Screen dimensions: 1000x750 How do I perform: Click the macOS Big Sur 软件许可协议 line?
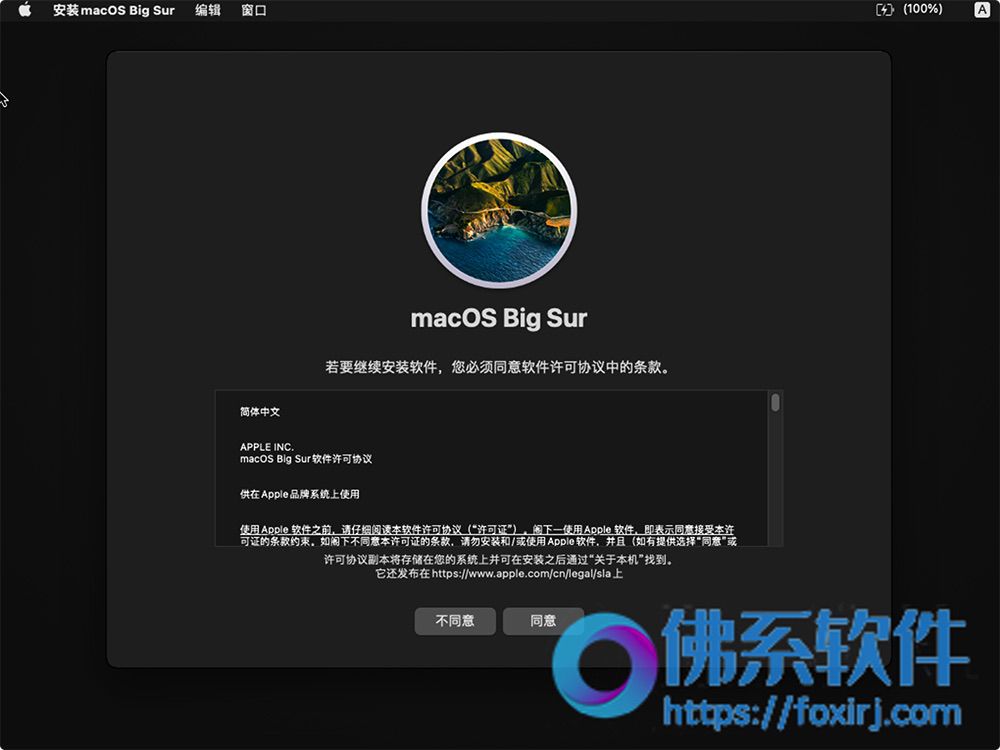coord(306,459)
